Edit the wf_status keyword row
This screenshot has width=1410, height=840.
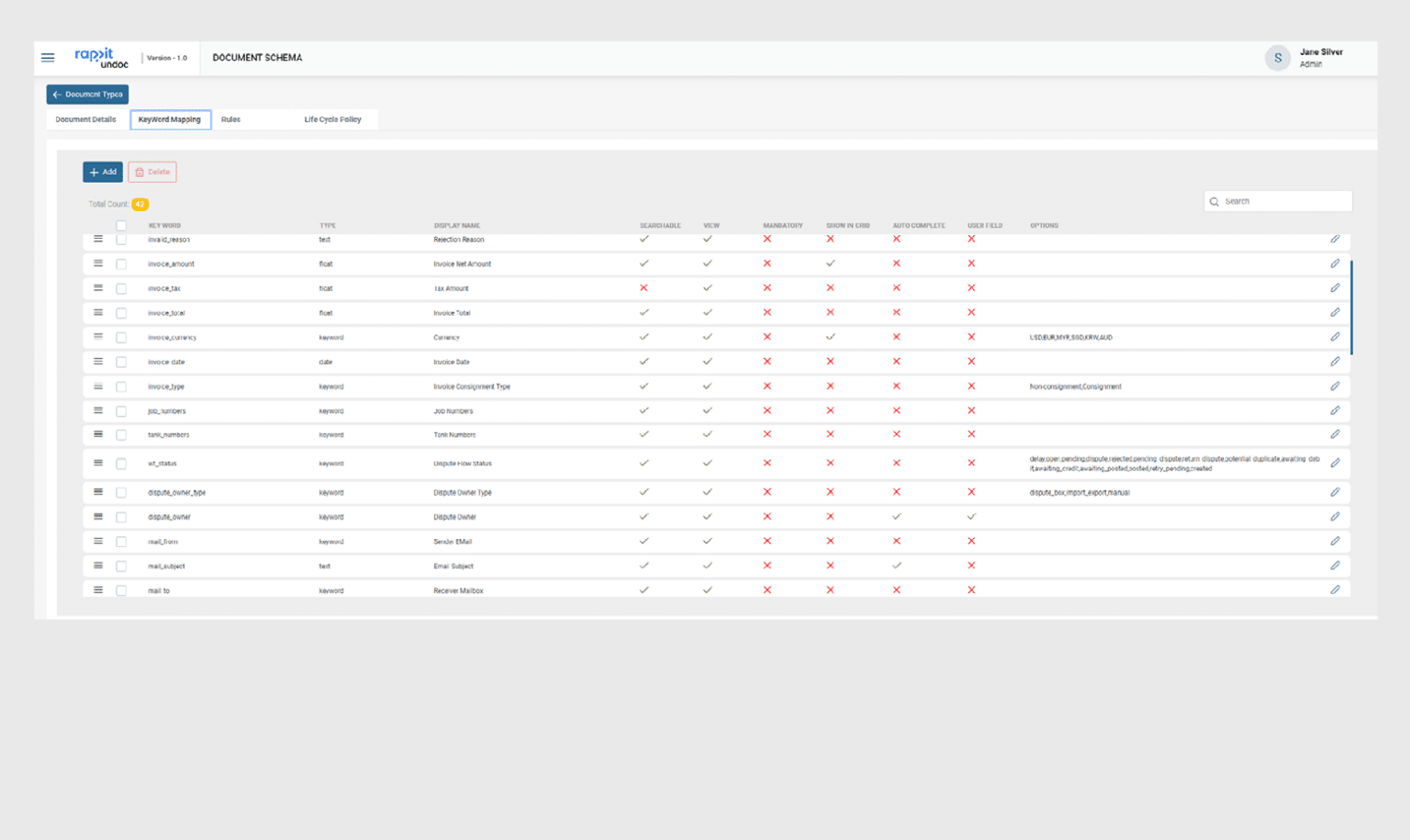tap(1336, 463)
